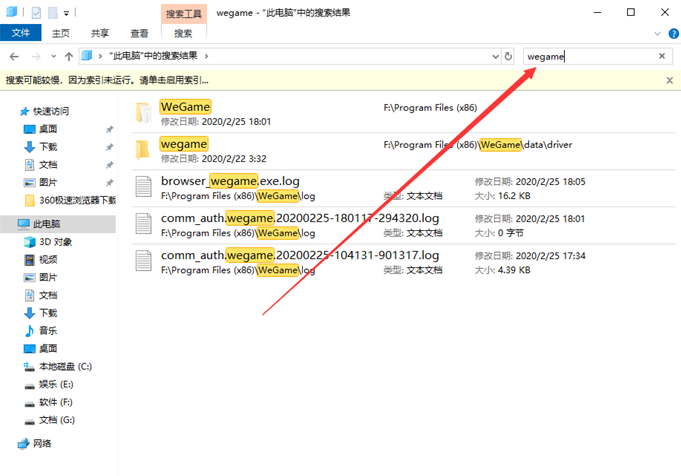Open the Help question mark icon
The image size is (681, 476).
pos(674,33)
